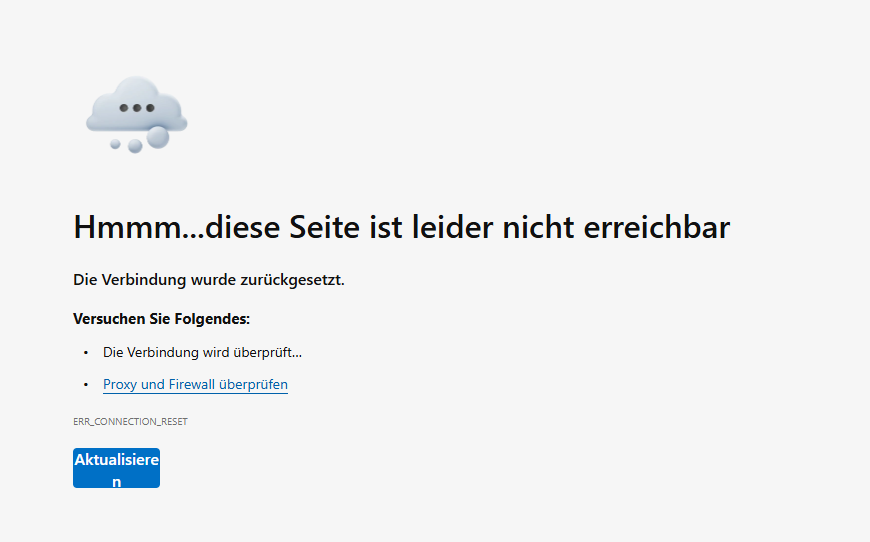Click the word erreichbar in the heading
The height and width of the screenshot is (542, 870).
point(656,227)
